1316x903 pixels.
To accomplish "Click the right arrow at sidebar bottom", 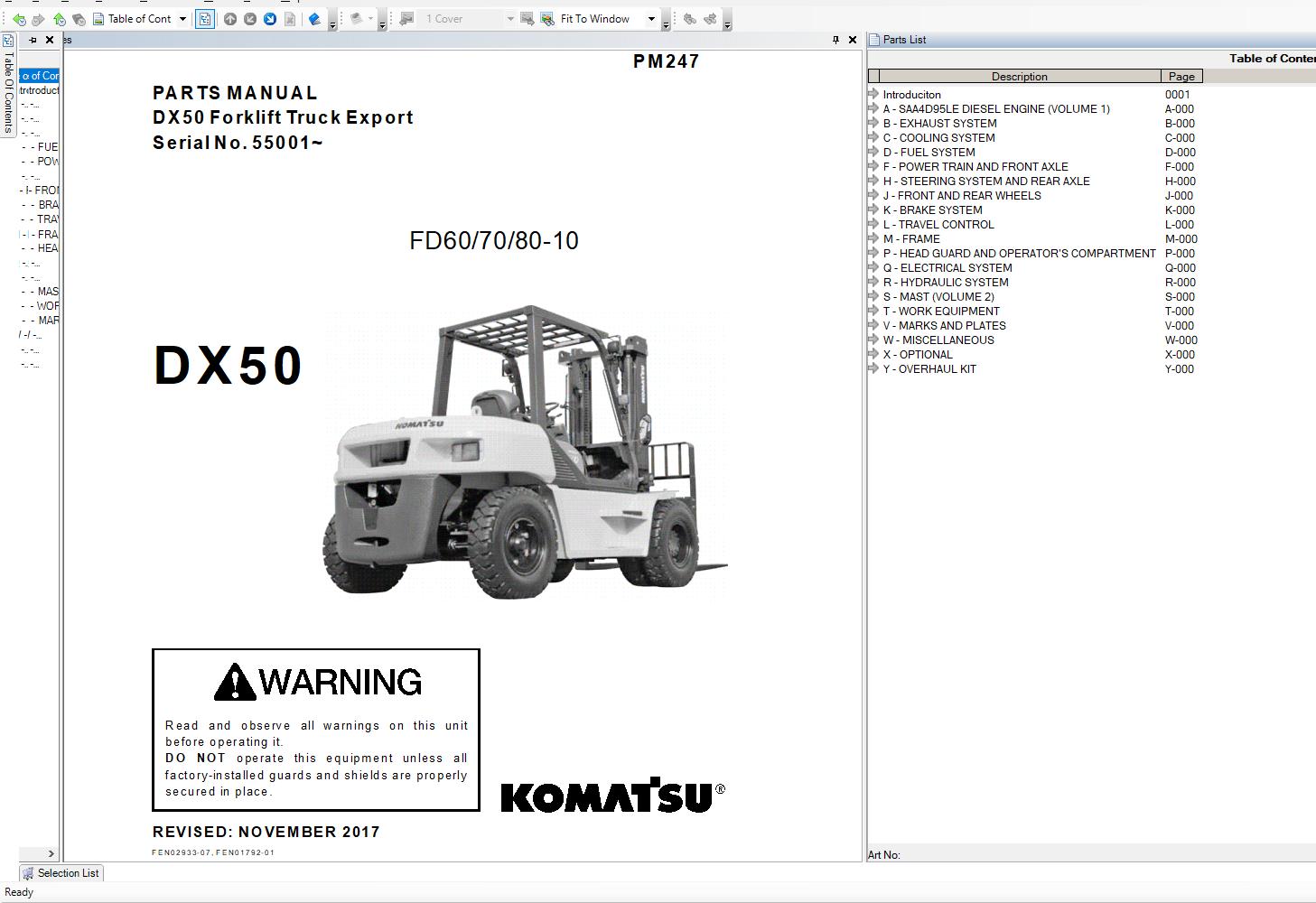I will (x=50, y=853).
